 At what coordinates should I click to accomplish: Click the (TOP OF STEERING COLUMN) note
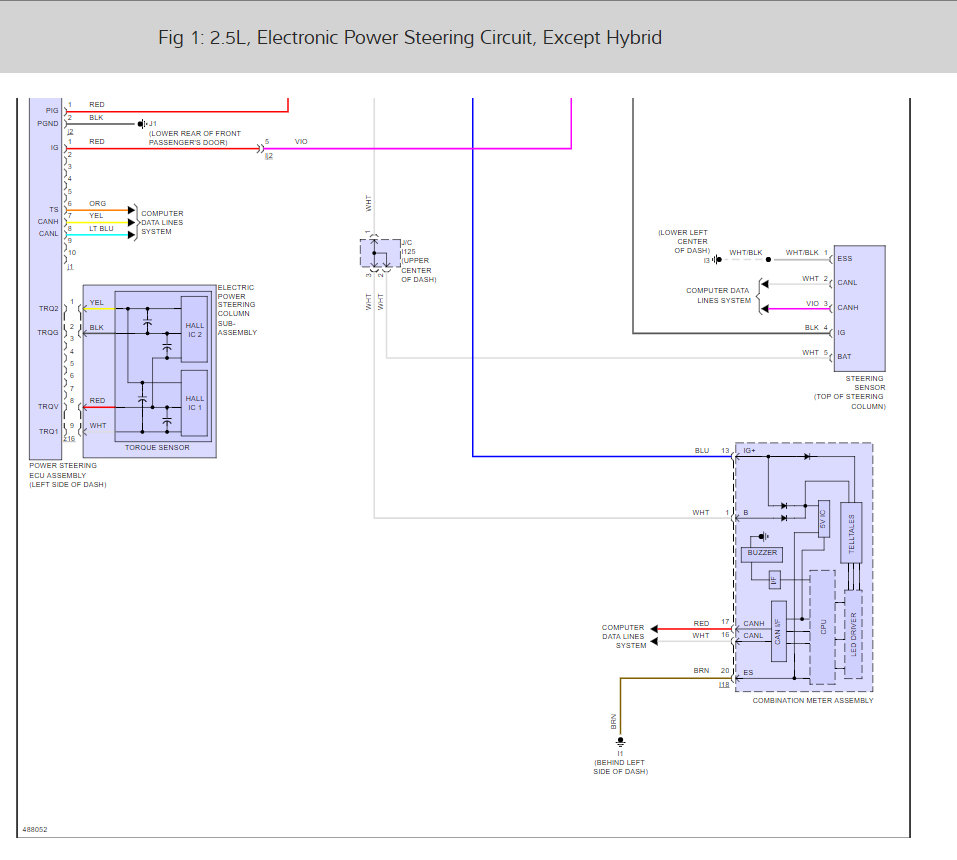point(850,402)
